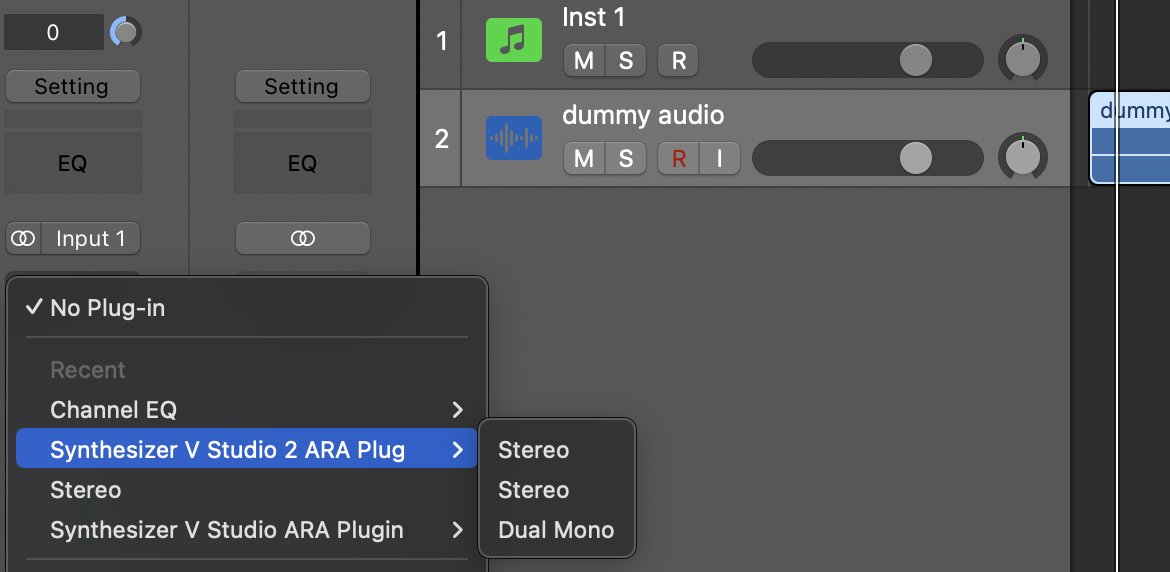Click the first channel strip Setting button
The width and height of the screenshot is (1170, 572).
tap(72, 87)
